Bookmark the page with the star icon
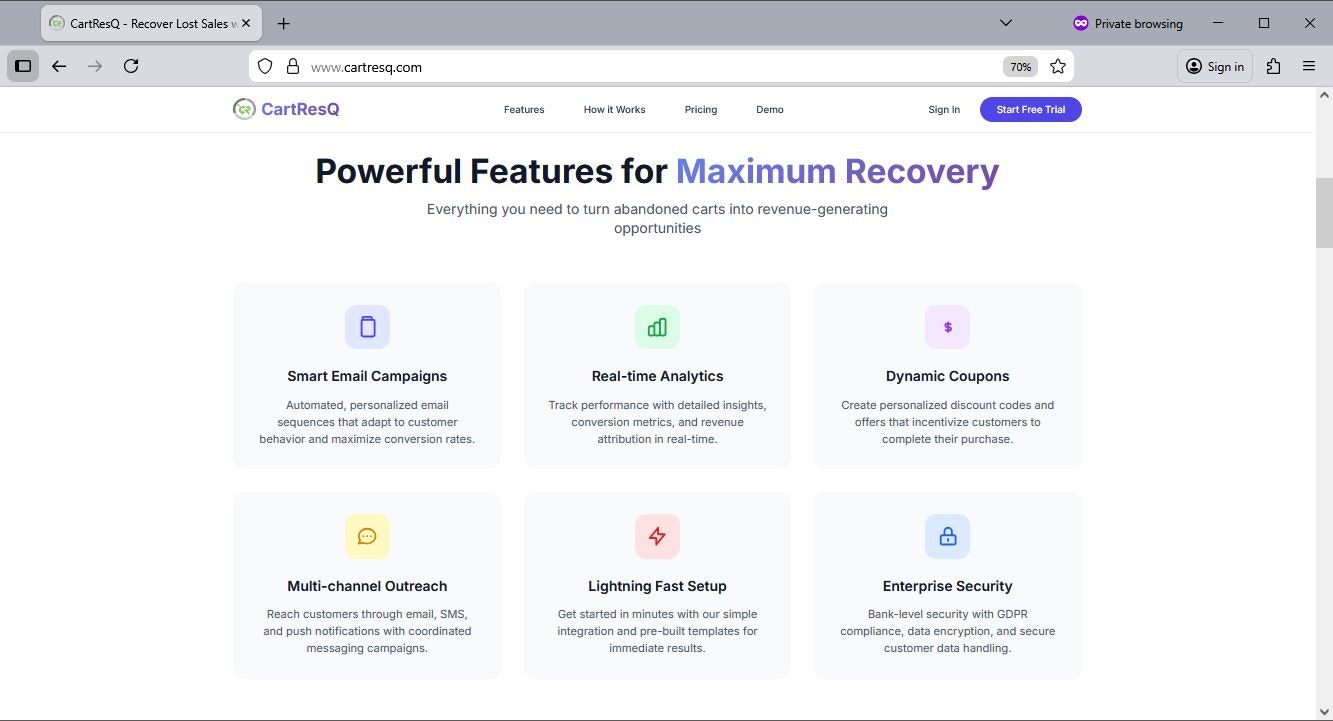Viewport: 1333px width, 721px height. (1058, 66)
